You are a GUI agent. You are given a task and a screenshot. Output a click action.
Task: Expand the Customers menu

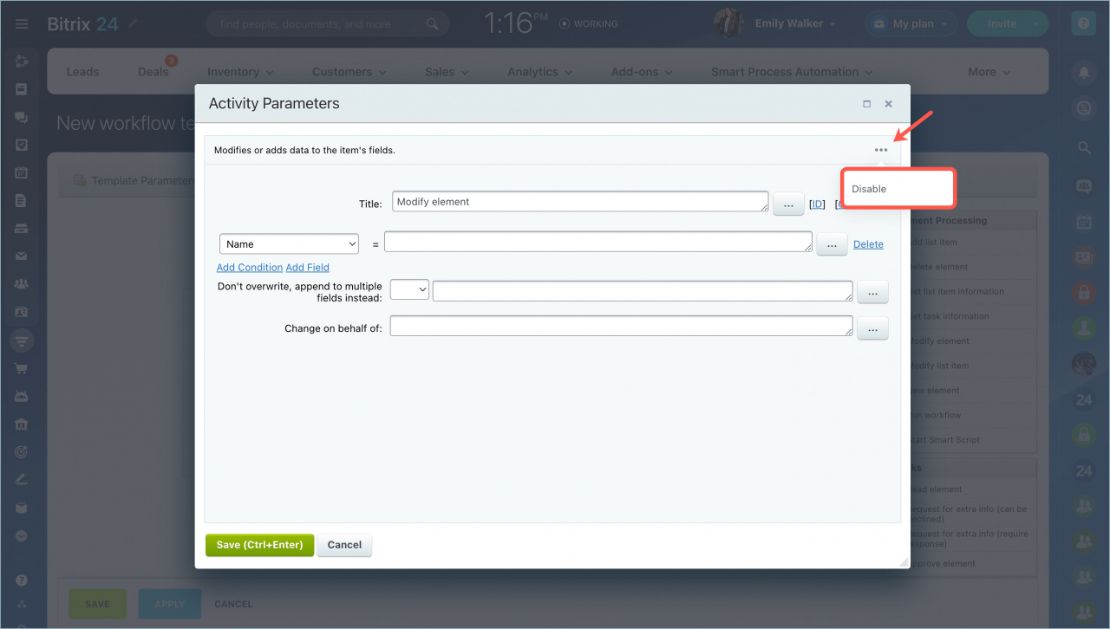click(349, 72)
